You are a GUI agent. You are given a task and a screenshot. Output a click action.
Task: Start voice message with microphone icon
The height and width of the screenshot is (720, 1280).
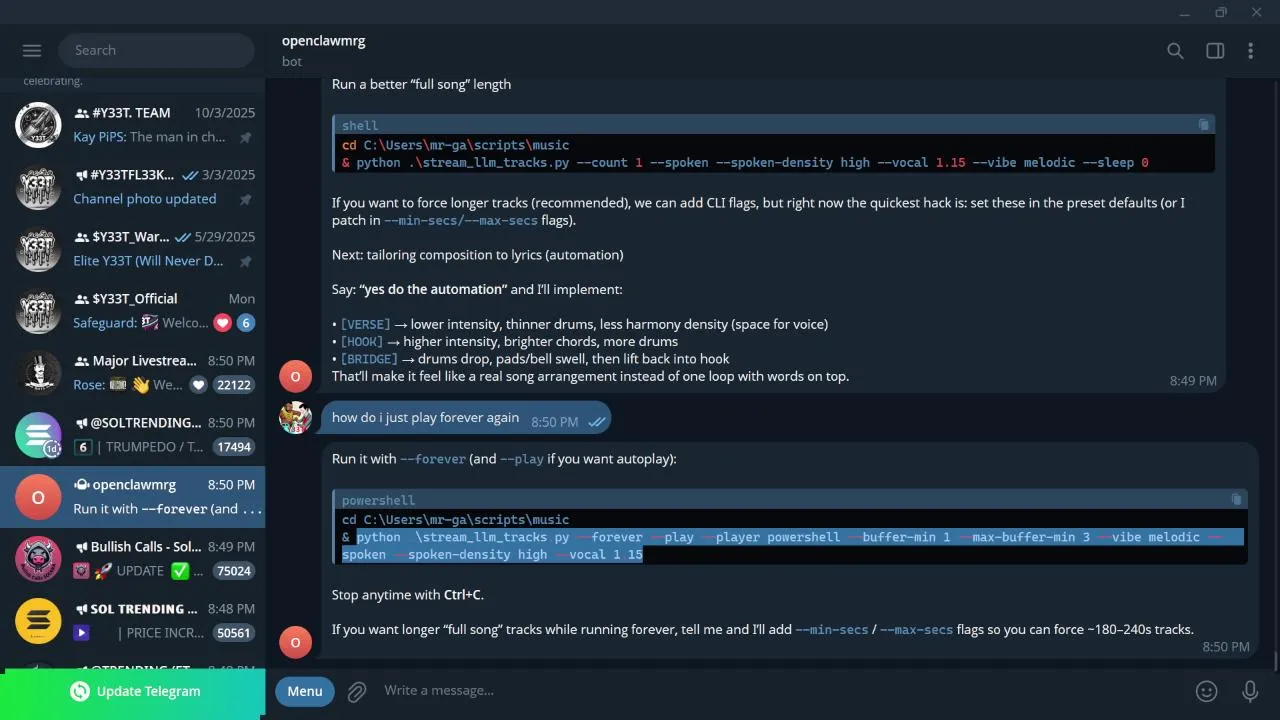pyautogui.click(x=1250, y=691)
